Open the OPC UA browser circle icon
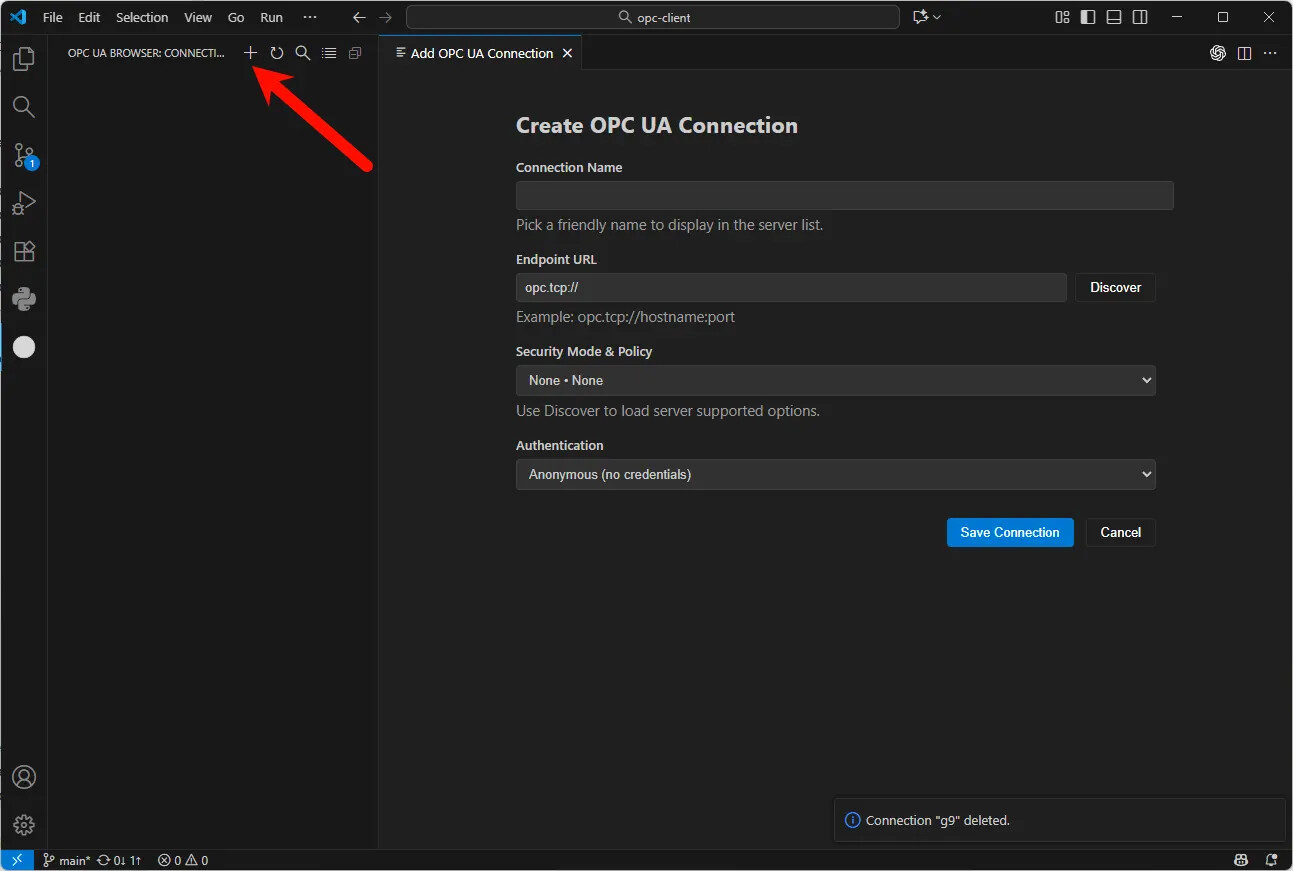The width and height of the screenshot is (1293, 871). (24, 347)
